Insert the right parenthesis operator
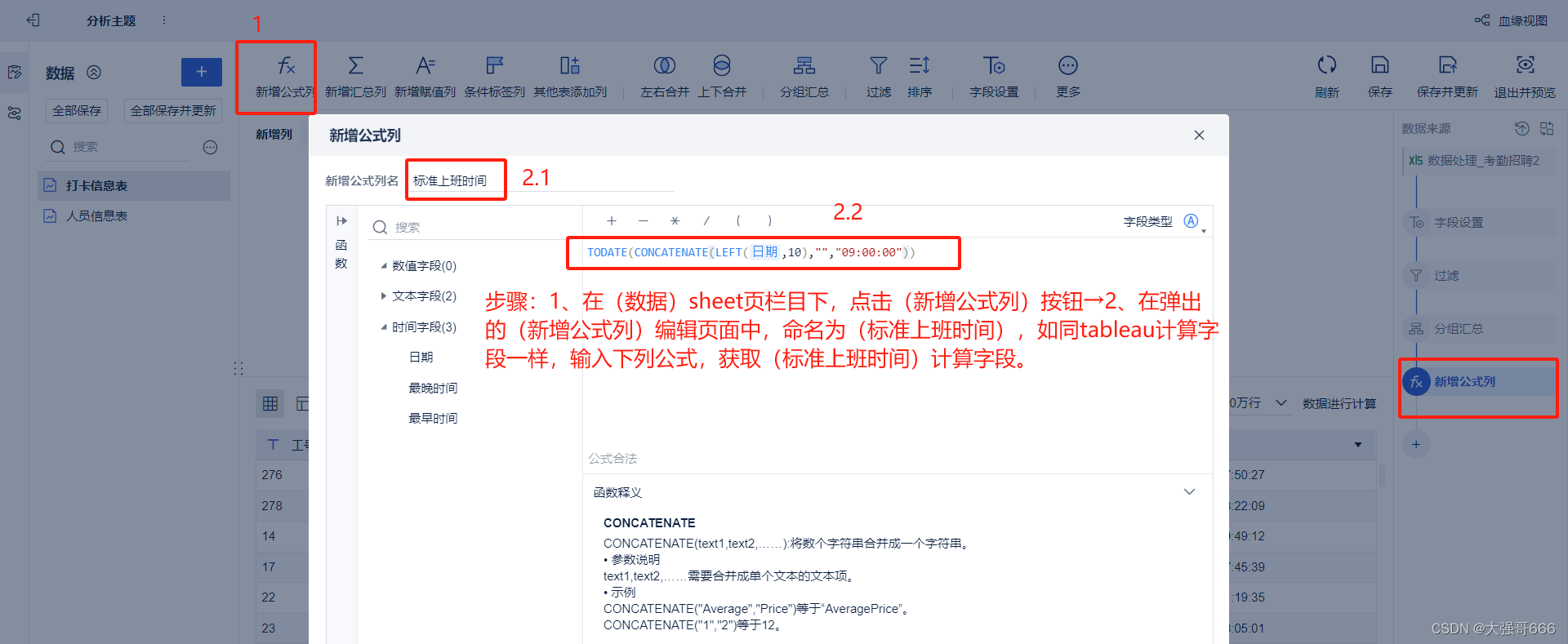The height and width of the screenshot is (644, 1568). click(769, 220)
